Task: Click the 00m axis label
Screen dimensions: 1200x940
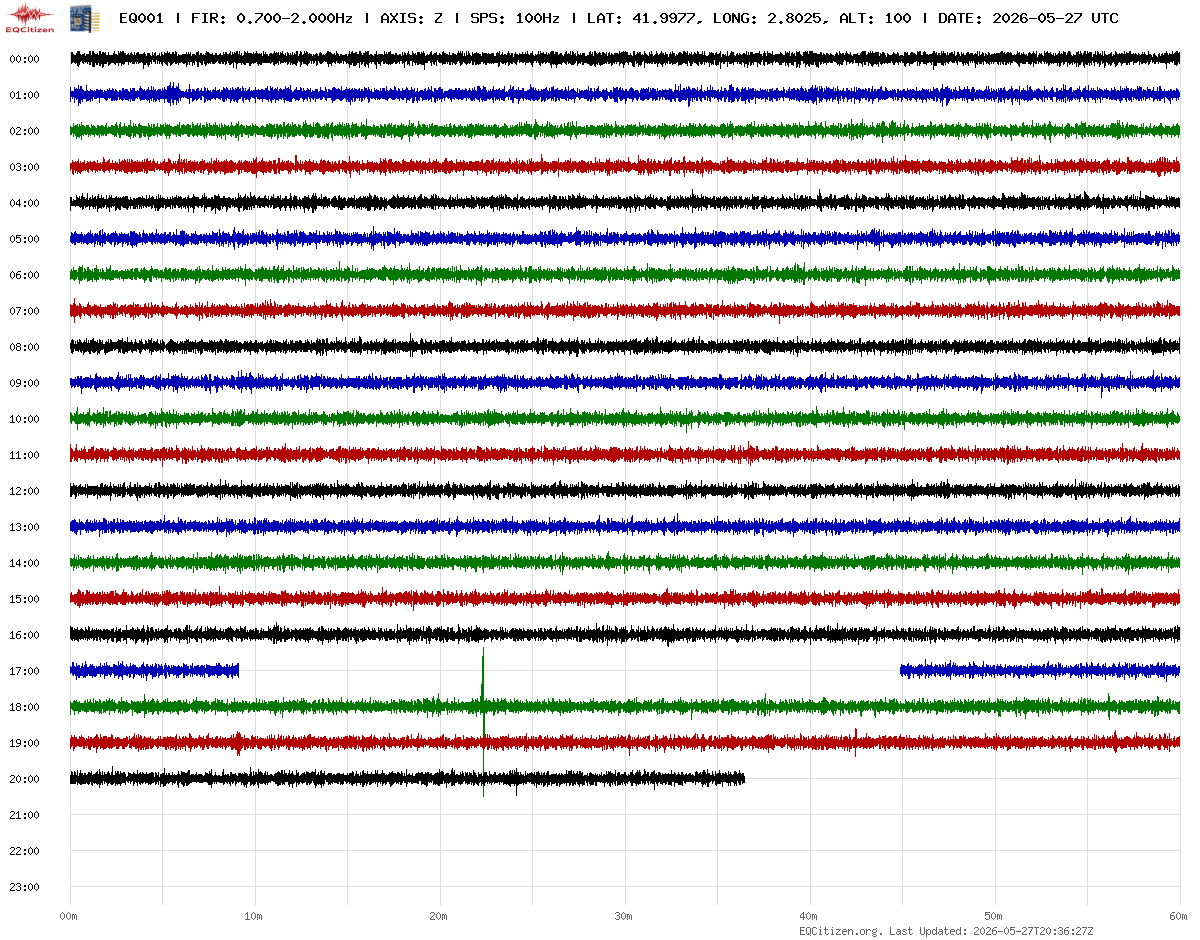Action: tap(69, 916)
